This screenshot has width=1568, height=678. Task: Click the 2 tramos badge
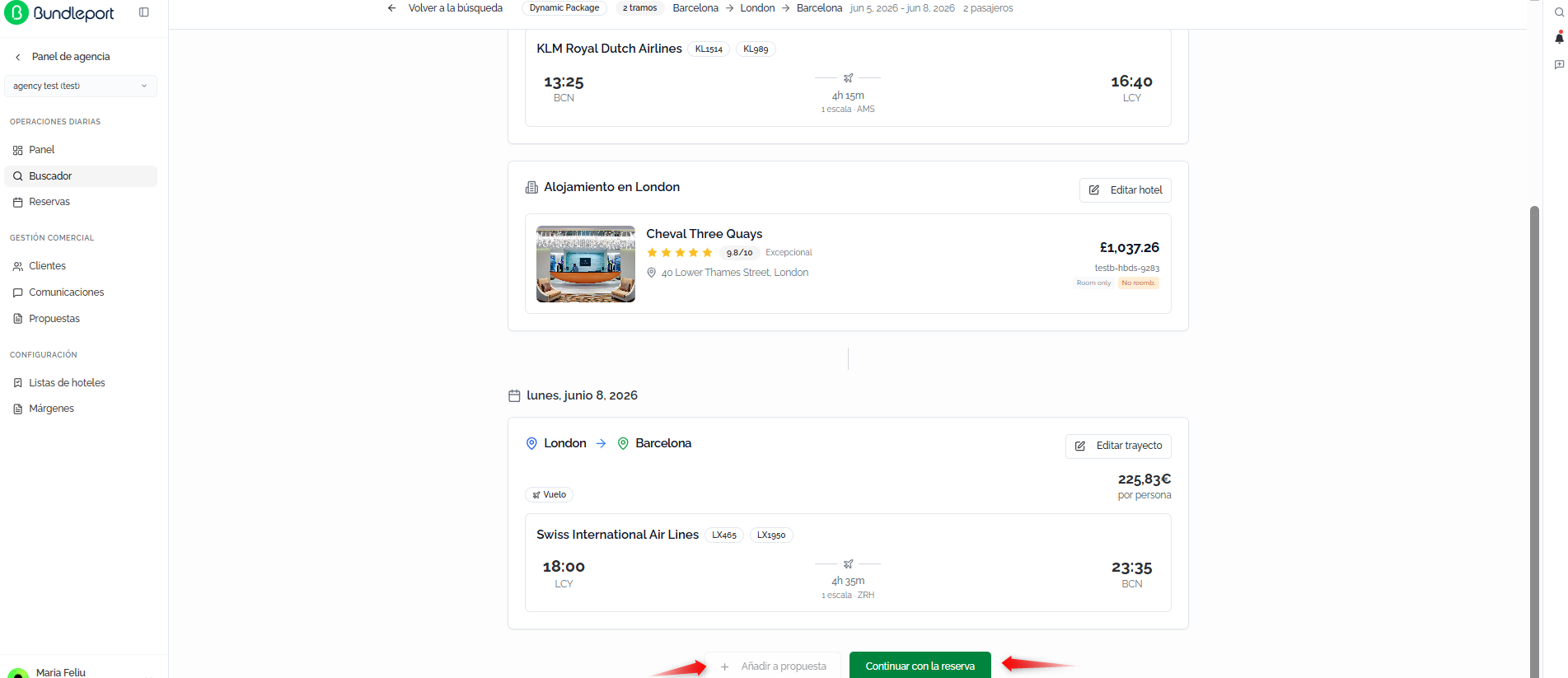639,8
